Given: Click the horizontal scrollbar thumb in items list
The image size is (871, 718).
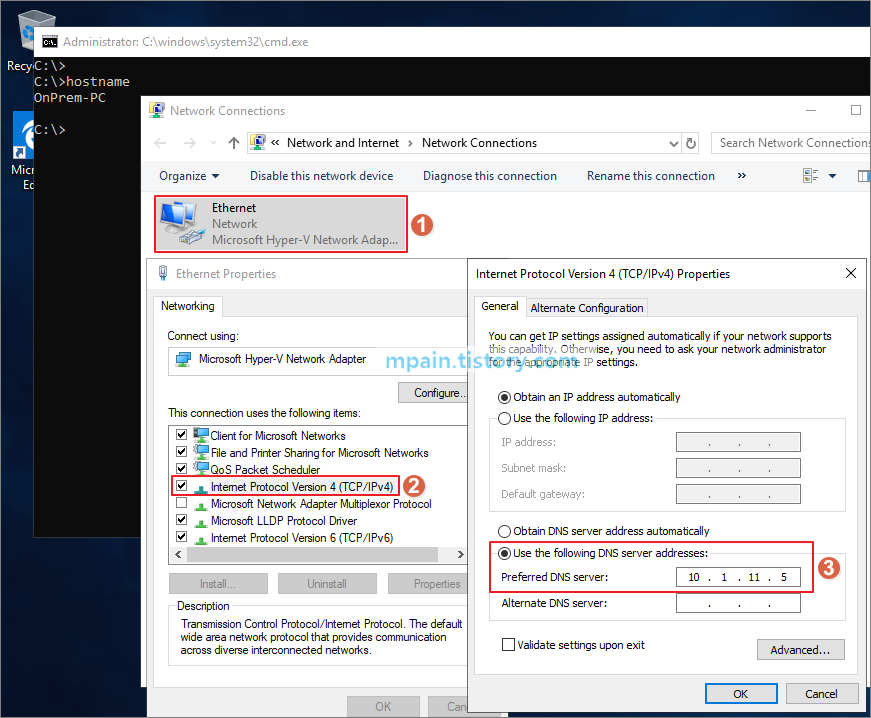Looking at the screenshot, I should pyautogui.click(x=313, y=554).
